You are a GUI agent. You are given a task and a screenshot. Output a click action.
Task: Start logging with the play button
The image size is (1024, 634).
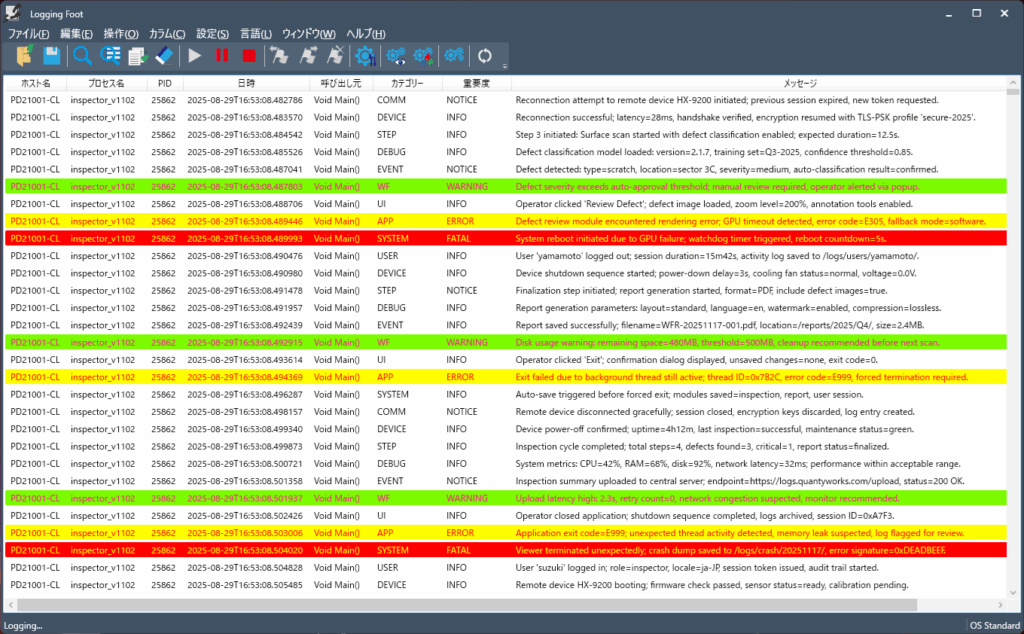pyautogui.click(x=195, y=56)
